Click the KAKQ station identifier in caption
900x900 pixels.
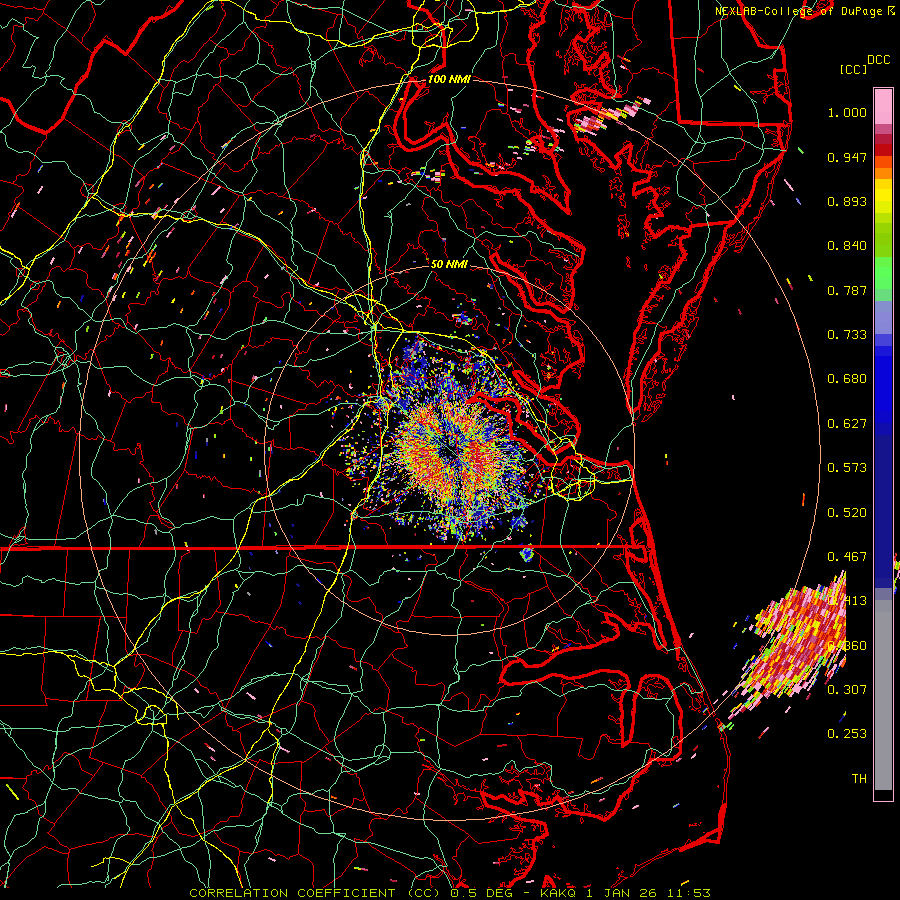coord(560,893)
